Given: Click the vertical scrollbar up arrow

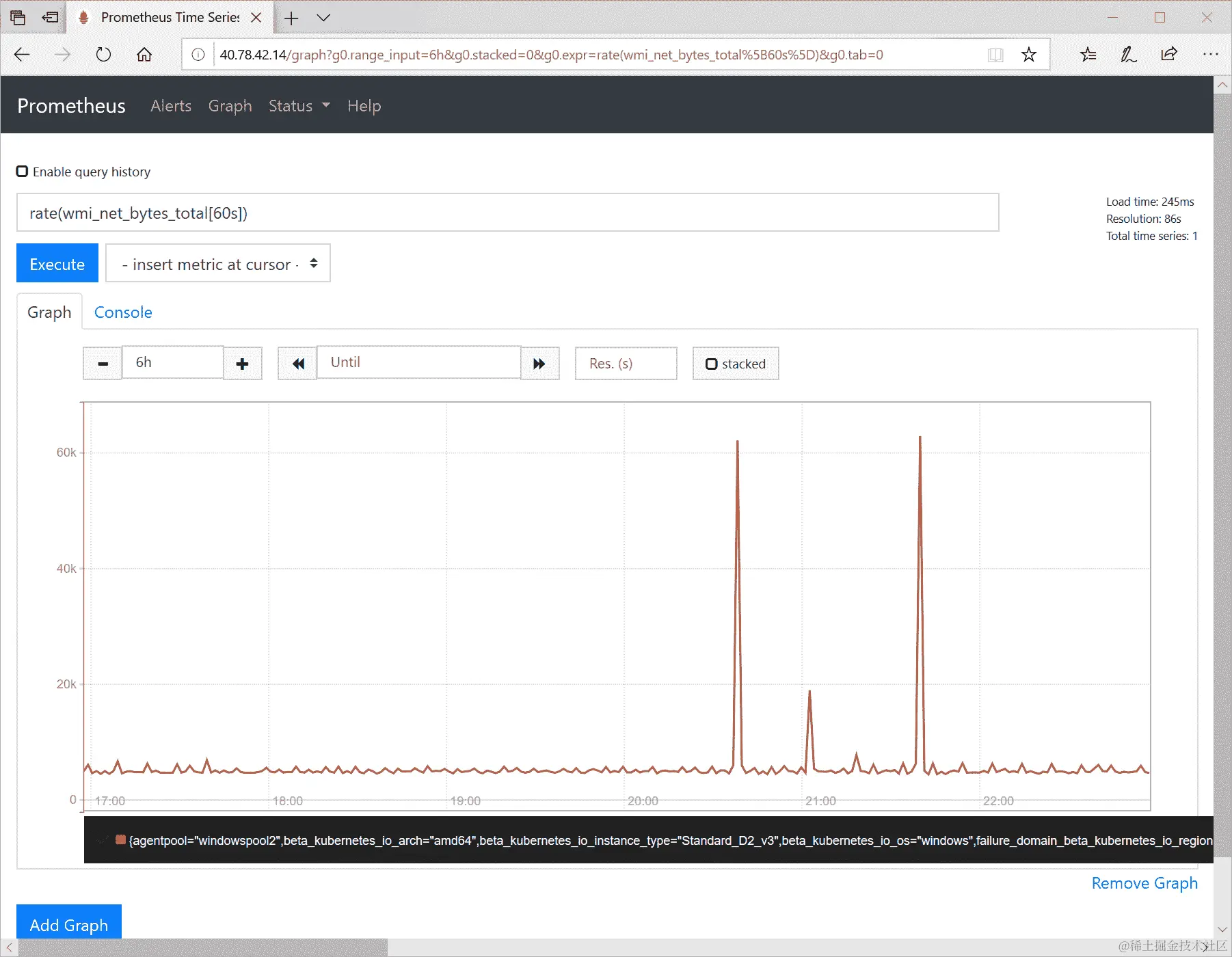Looking at the screenshot, I should point(1222,85).
